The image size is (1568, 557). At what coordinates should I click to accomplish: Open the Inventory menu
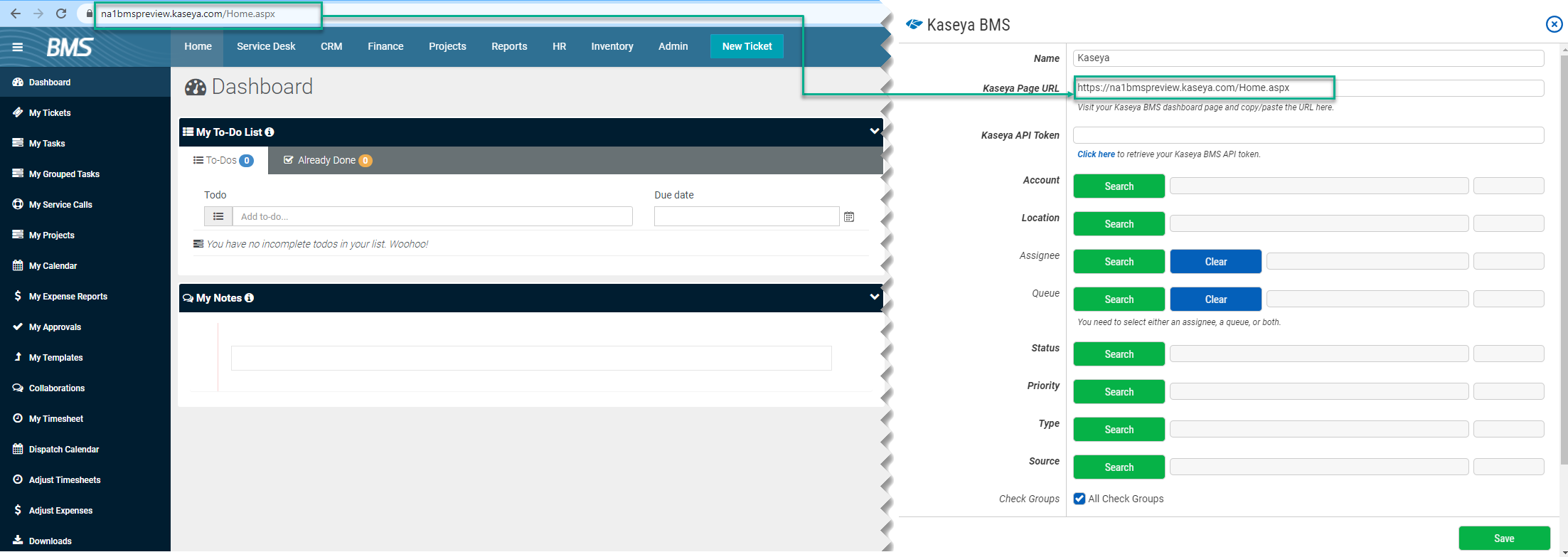coord(612,46)
